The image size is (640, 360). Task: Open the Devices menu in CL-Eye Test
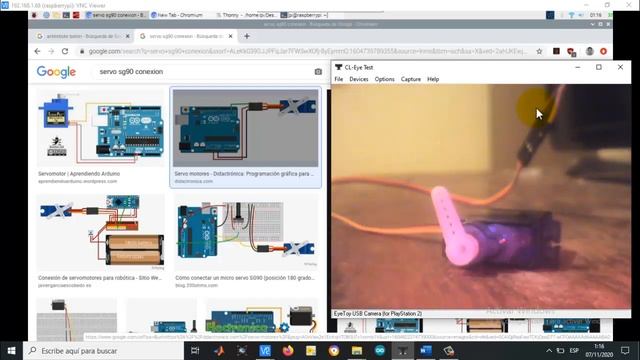pyautogui.click(x=359, y=79)
